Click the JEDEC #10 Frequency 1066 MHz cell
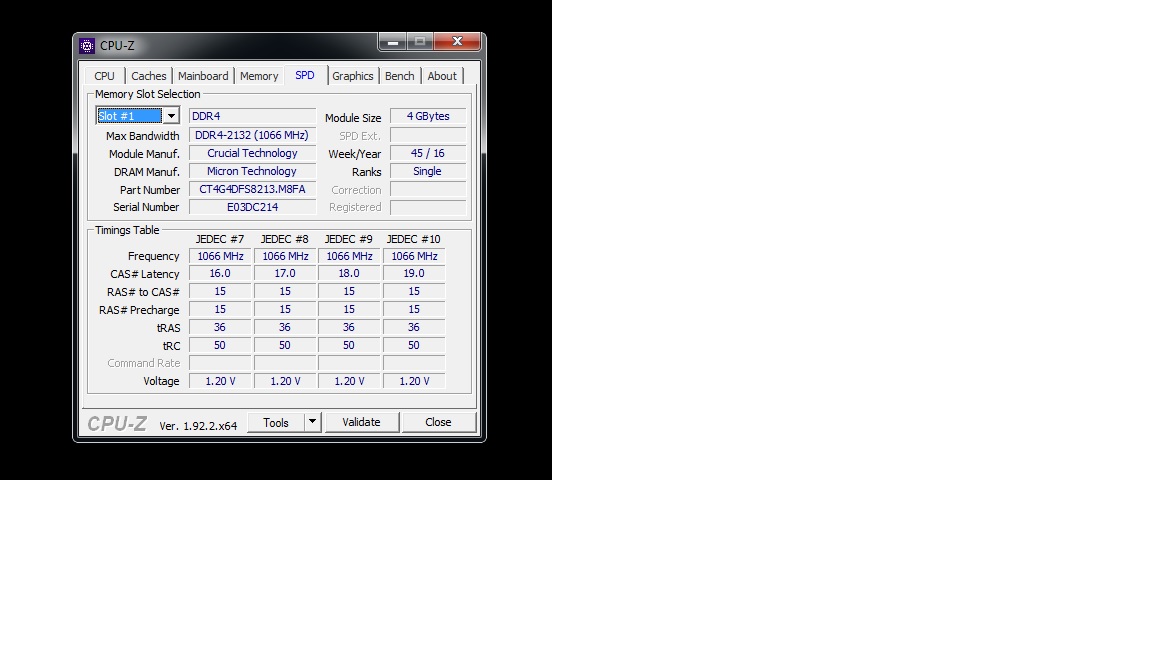Image resolution: width=1152 pixels, height=648 pixels. [414, 256]
